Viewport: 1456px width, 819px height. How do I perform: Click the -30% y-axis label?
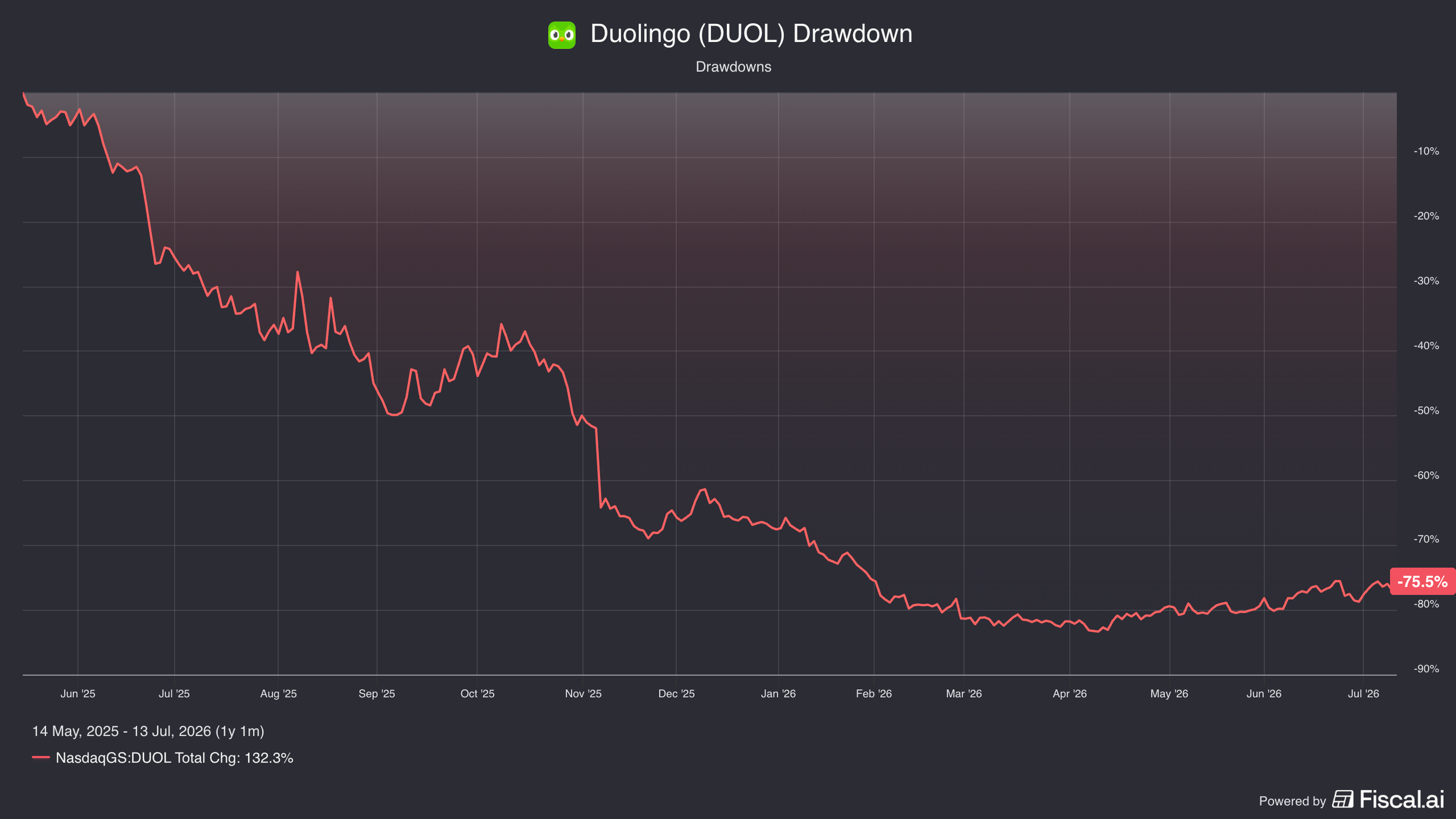coord(1426,281)
